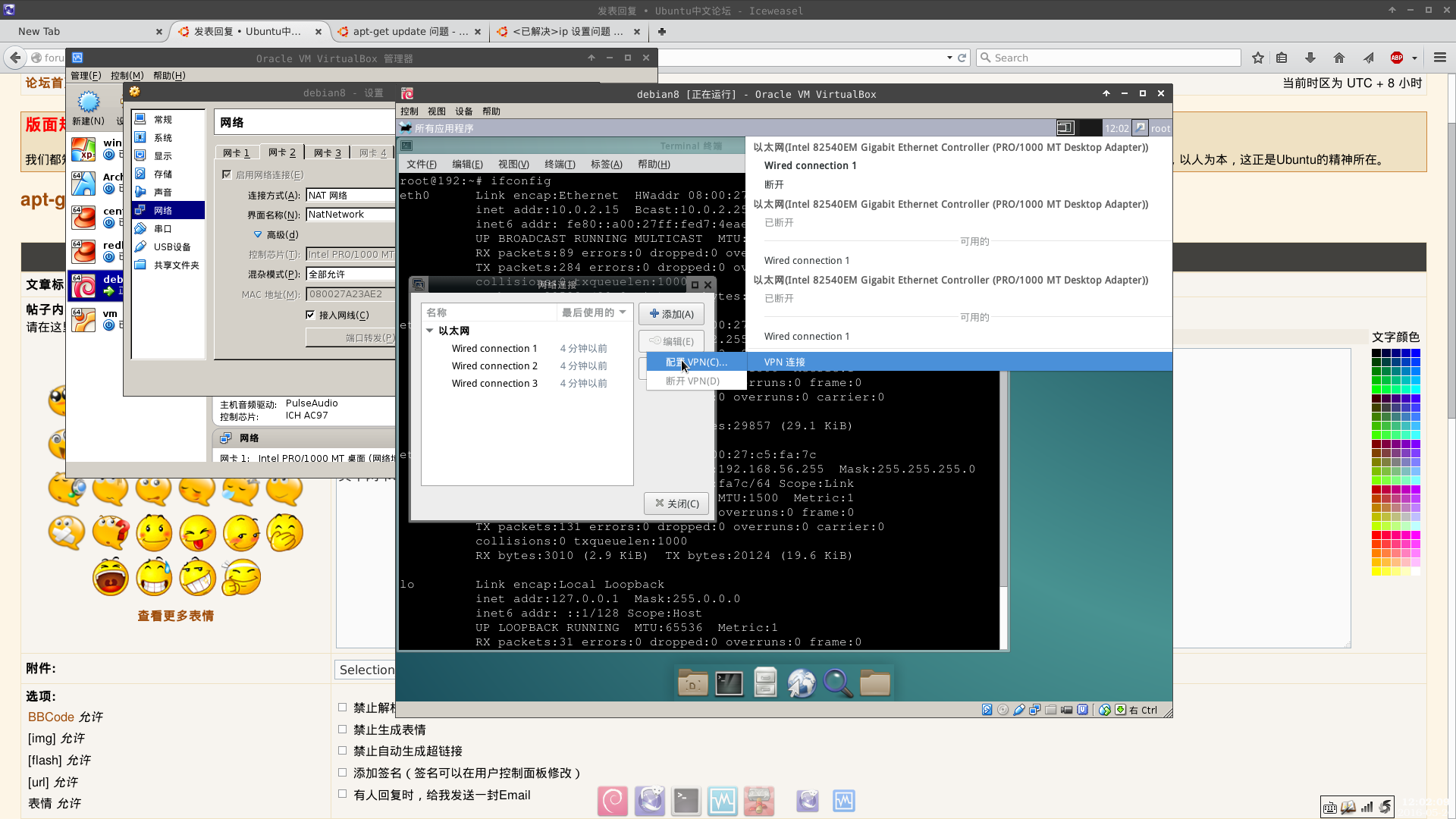Image resolution: width=1456 pixels, height=819 pixels.
Task: Check the 禁止解析 BBCode option checkbox
Action: pos(343,708)
